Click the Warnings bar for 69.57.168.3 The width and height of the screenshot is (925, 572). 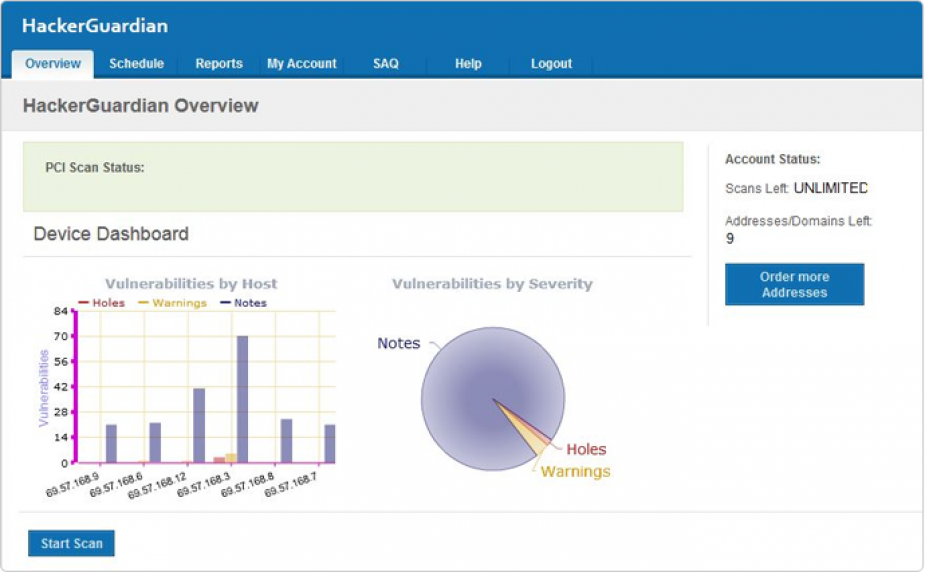point(231,458)
